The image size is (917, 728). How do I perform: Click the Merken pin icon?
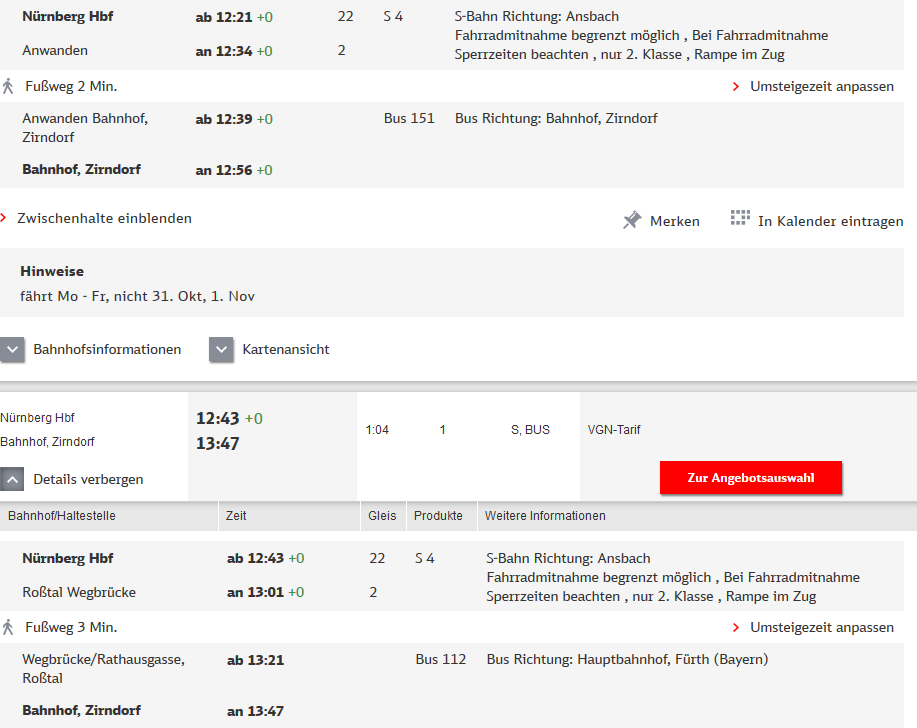[632, 220]
